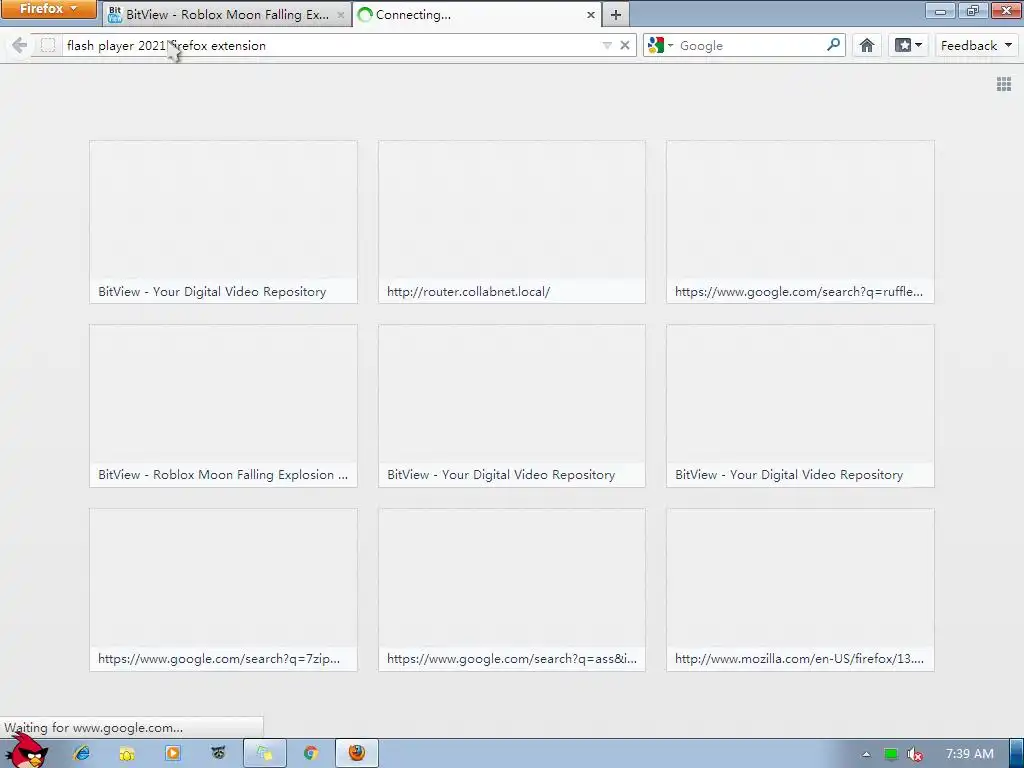The image size is (1024, 768).
Task: Minimize the Firefox window
Action: (x=941, y=10)
